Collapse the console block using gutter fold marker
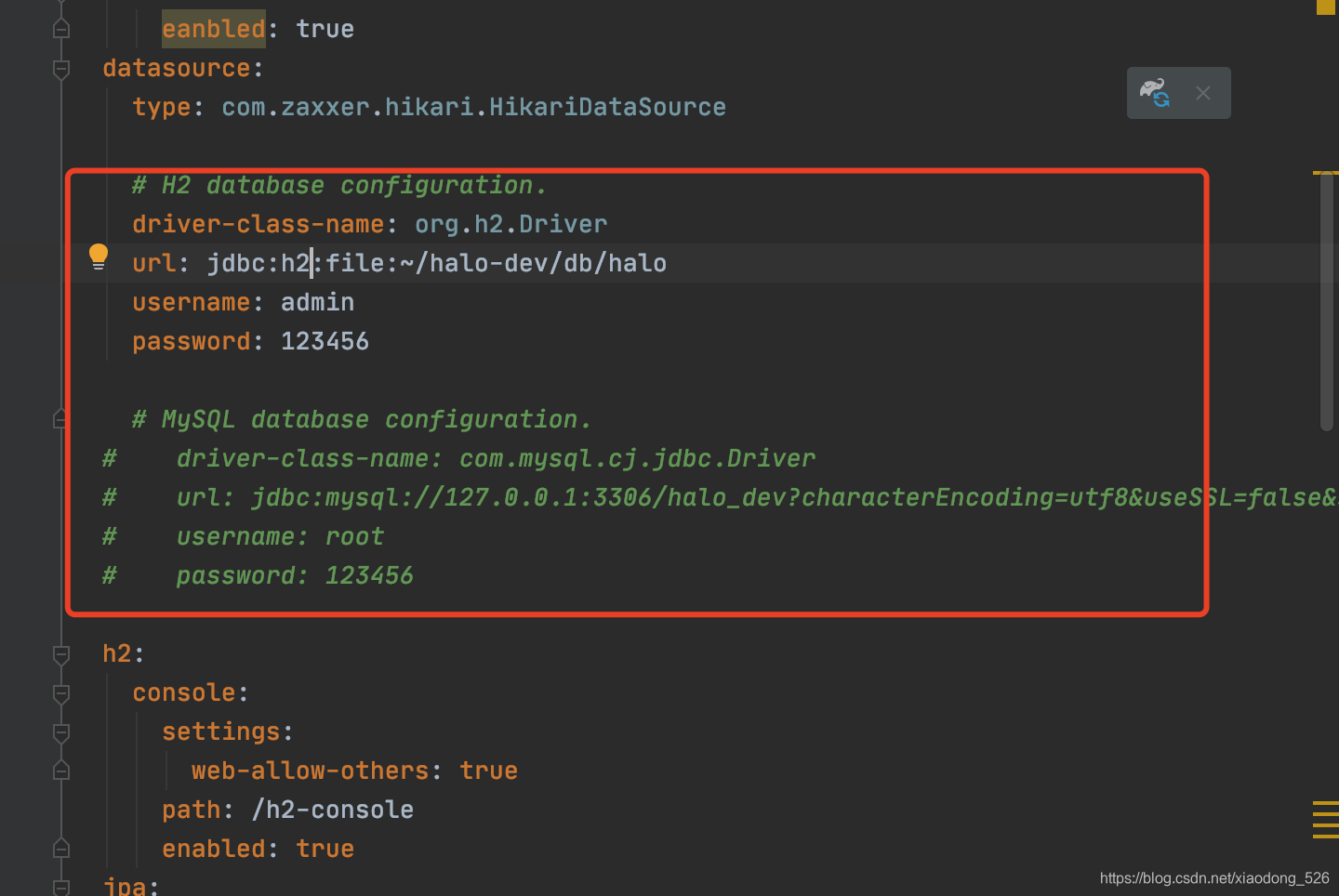Image resolution: width=1339 pixels, height=896 pixels. (x=61, y=693)
